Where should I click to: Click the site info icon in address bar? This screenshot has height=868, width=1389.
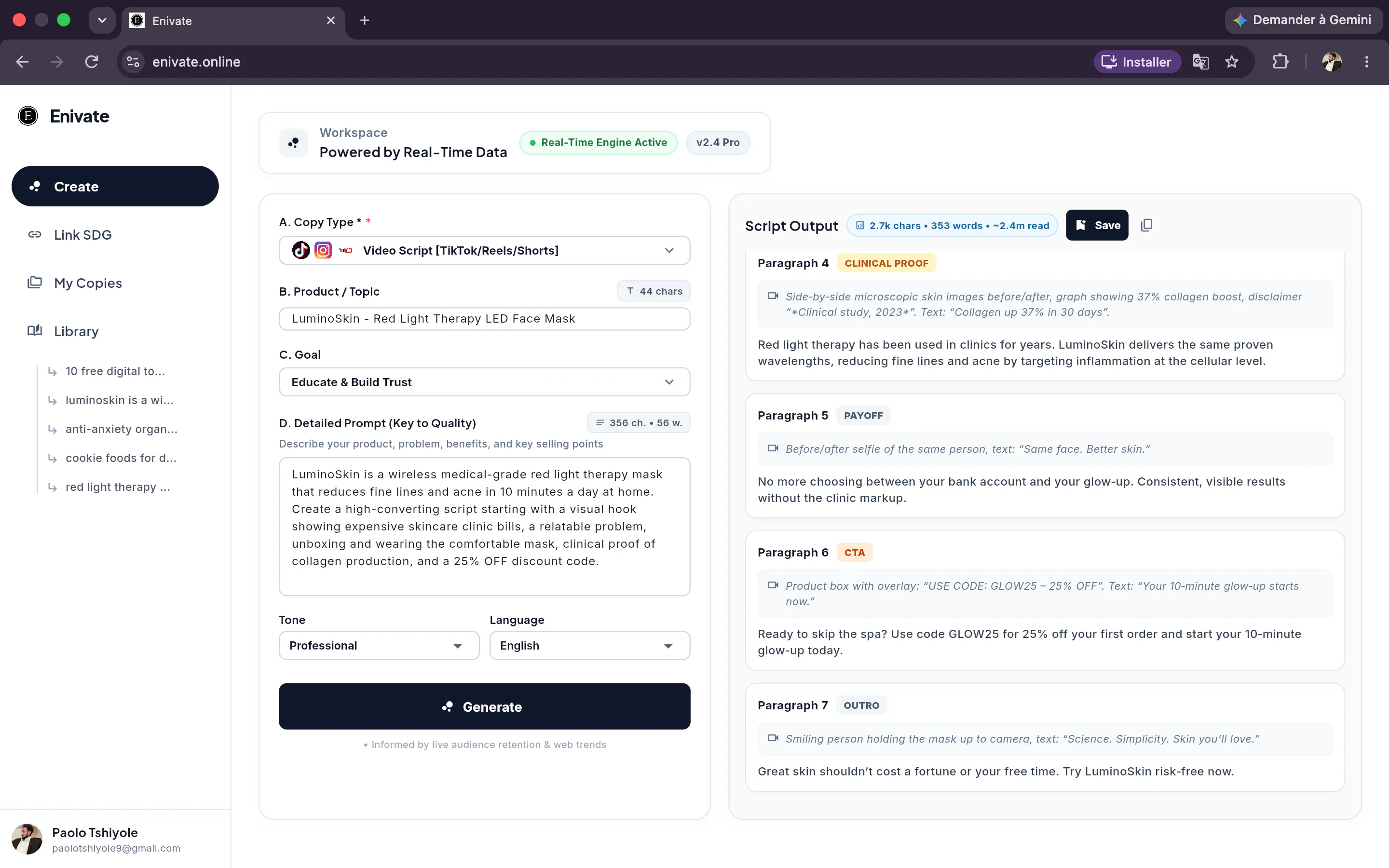[133, 62]
